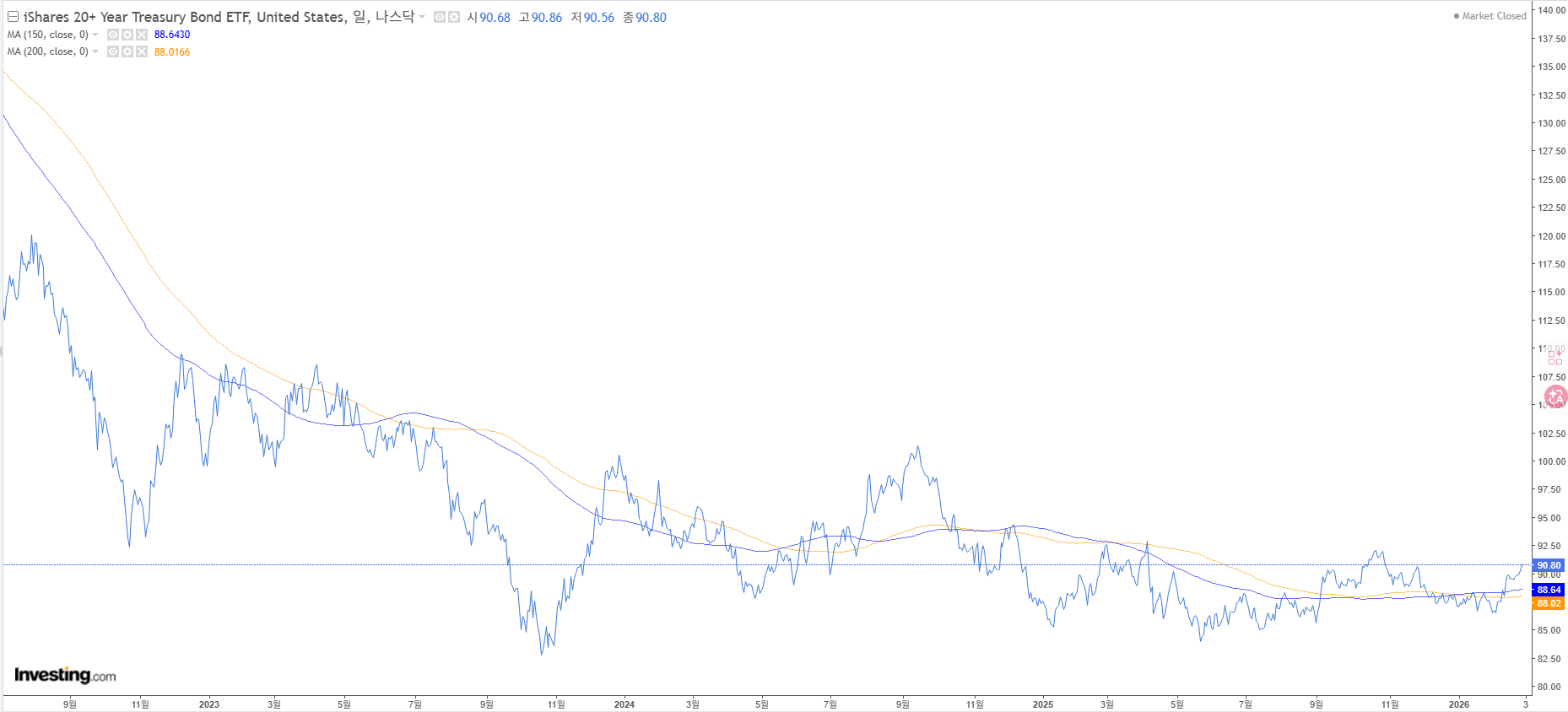Viewport: 1568px width, 712px height.
Task: Remove the MA 200 indicator with X
Action: [142, 51]
